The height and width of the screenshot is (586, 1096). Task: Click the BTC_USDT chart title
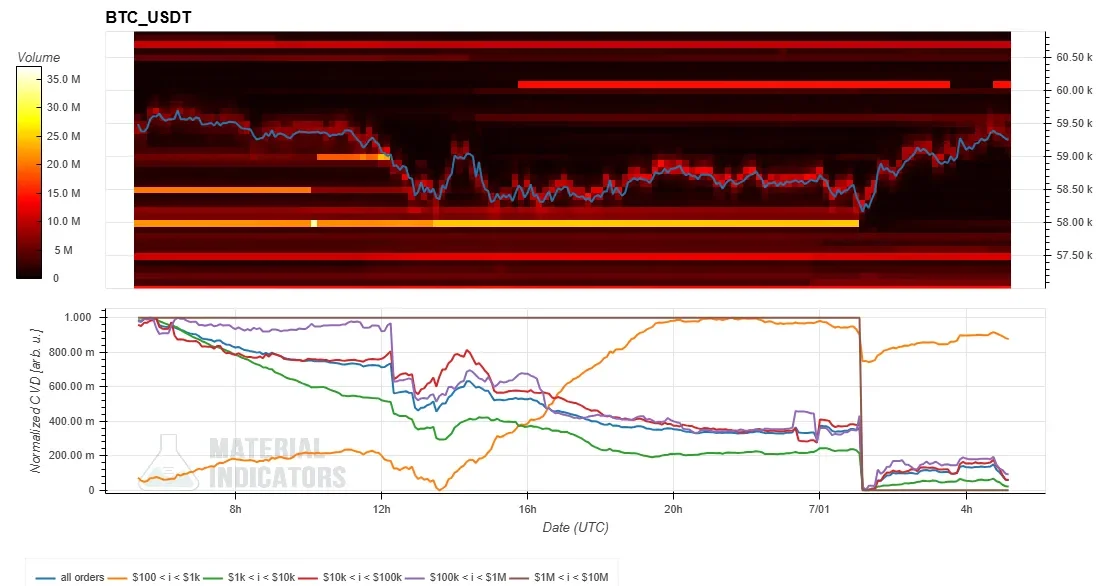click(x=148, y=17)
